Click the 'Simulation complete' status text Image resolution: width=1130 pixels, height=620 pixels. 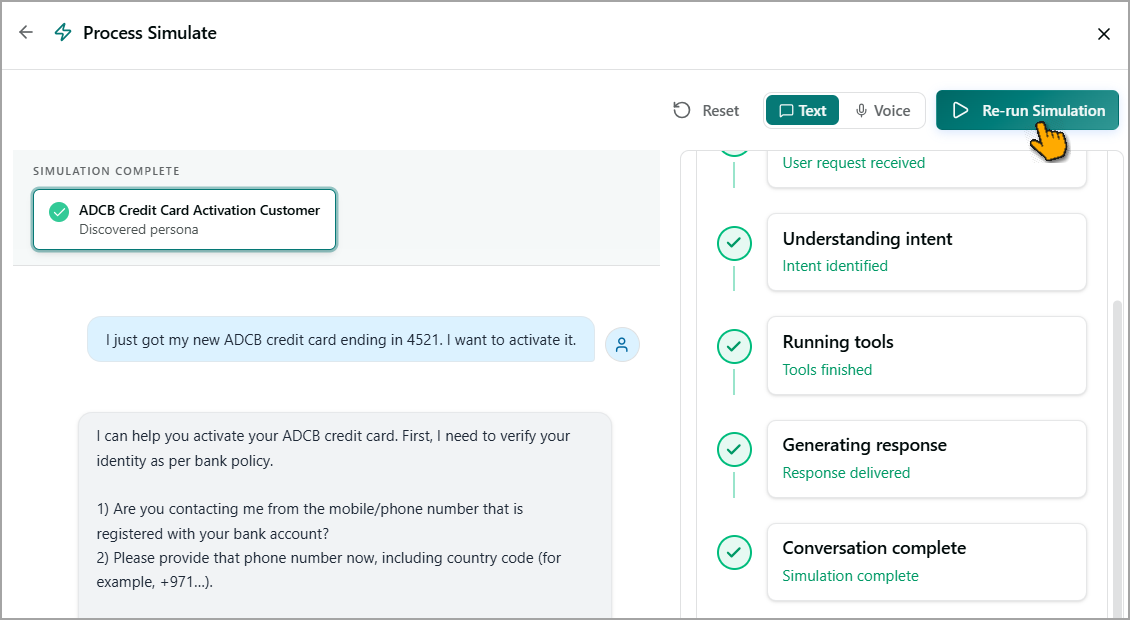pyautogui.click(x=850, y=576)
